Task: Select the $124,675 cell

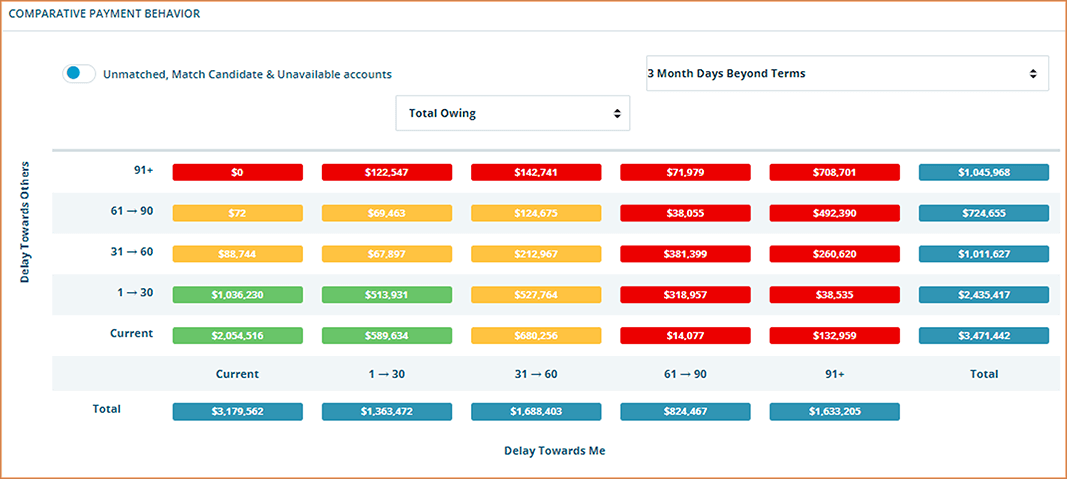Action: (x=536, y=213)
